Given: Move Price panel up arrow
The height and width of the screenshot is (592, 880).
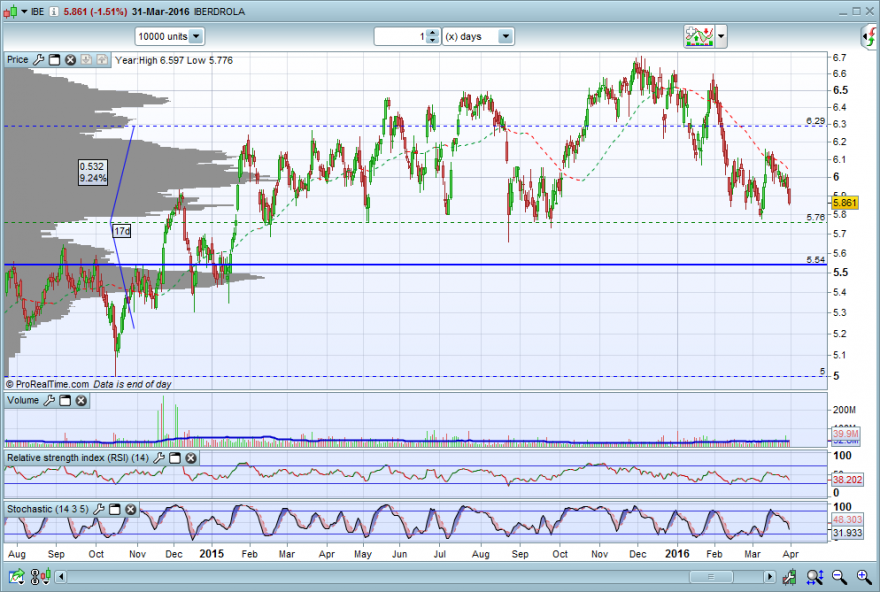Looking at the screenshot, I should pyautogui.click(x=102, y=59).
